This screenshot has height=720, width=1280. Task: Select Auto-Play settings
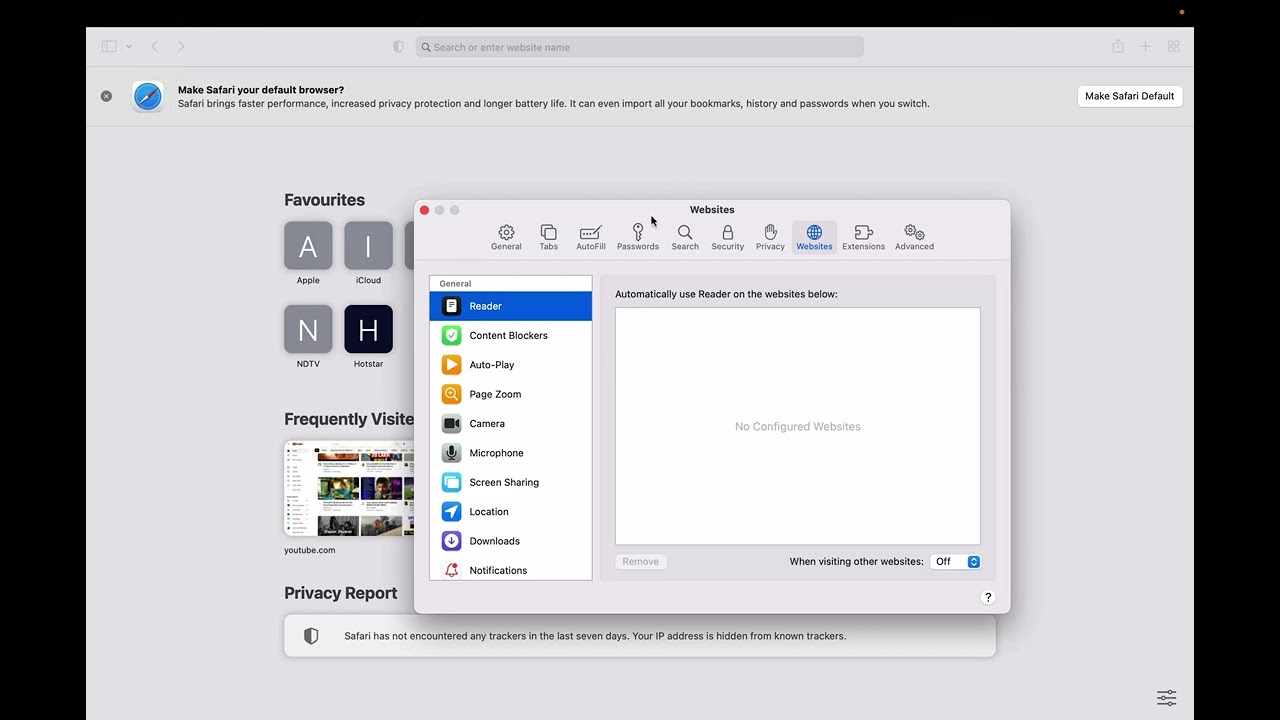[x=510, y=365]
